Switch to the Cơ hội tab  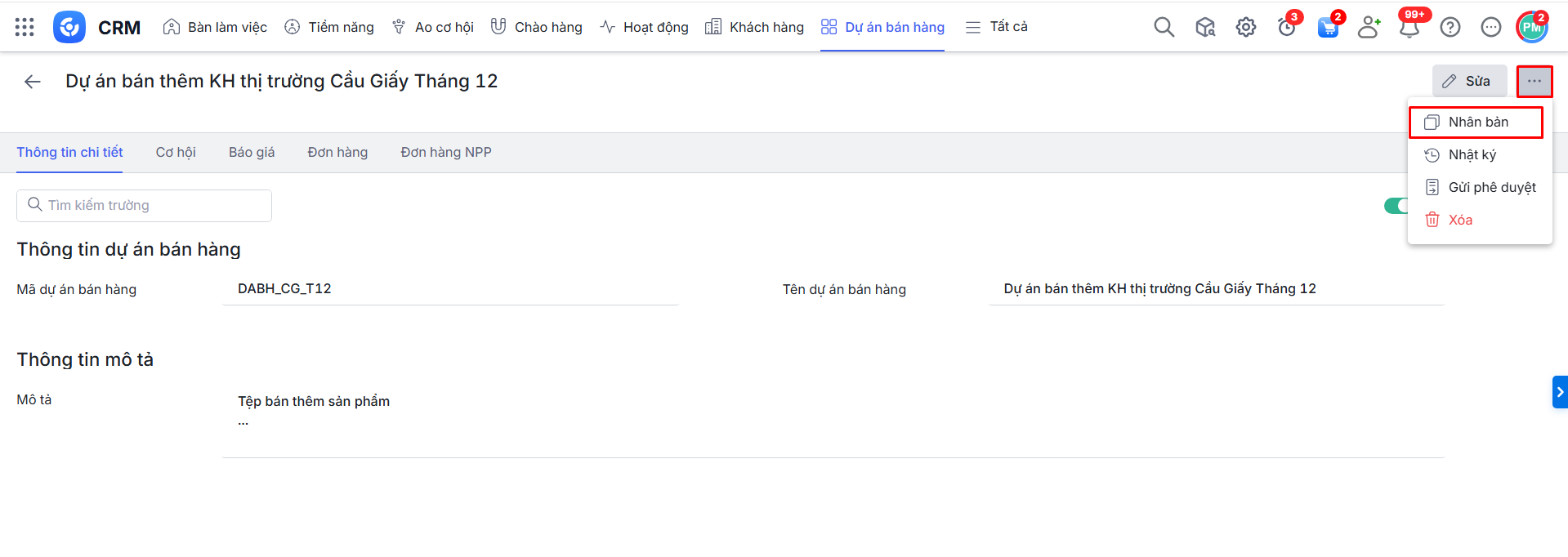[x=176, y=153]
